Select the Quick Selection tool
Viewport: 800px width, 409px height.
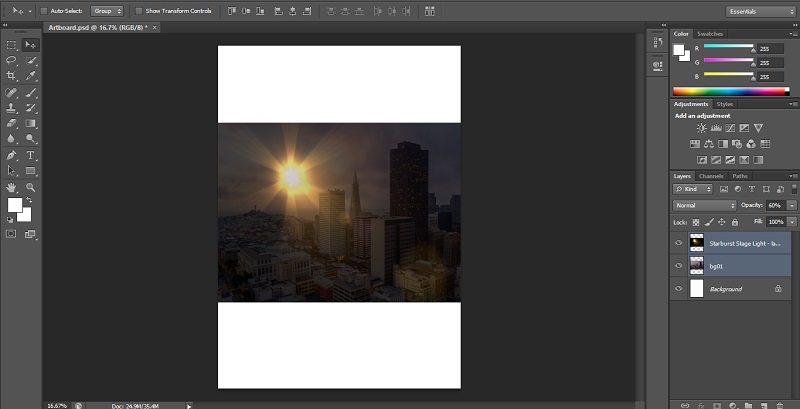31,60
